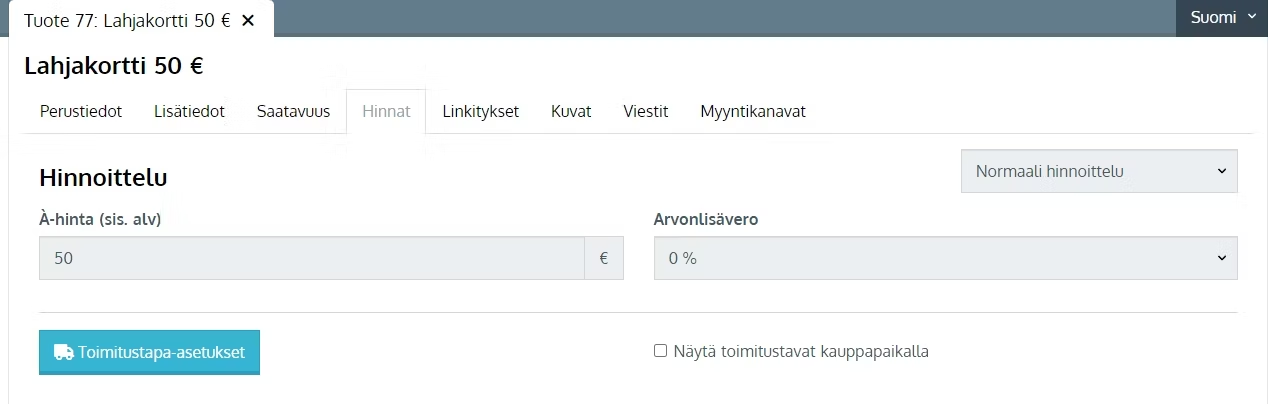Screen dimensions: 1268x404
Task: Expand the Arvonlisävero 0 % dropdown
Action: [x=946, y=258]
